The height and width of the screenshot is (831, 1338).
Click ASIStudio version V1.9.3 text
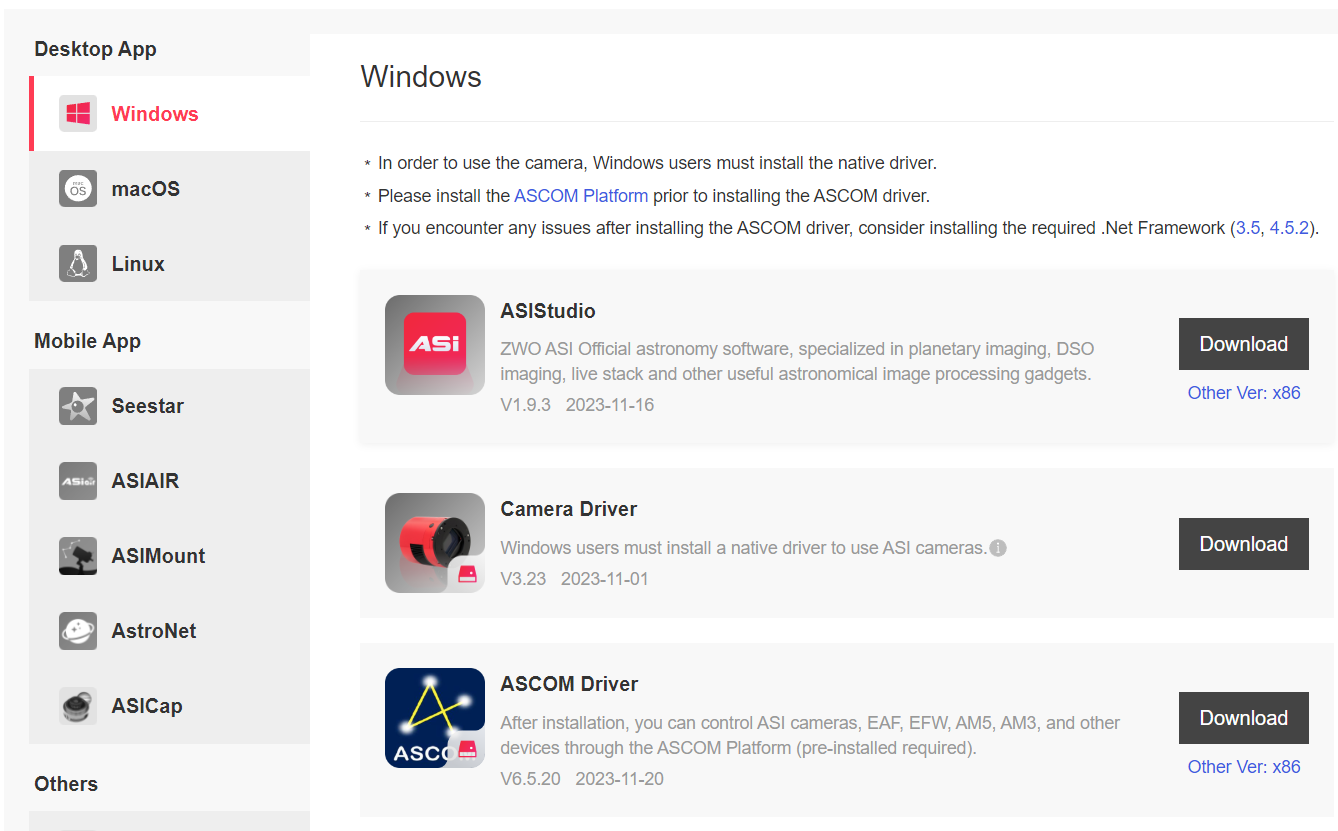point(526,405)
